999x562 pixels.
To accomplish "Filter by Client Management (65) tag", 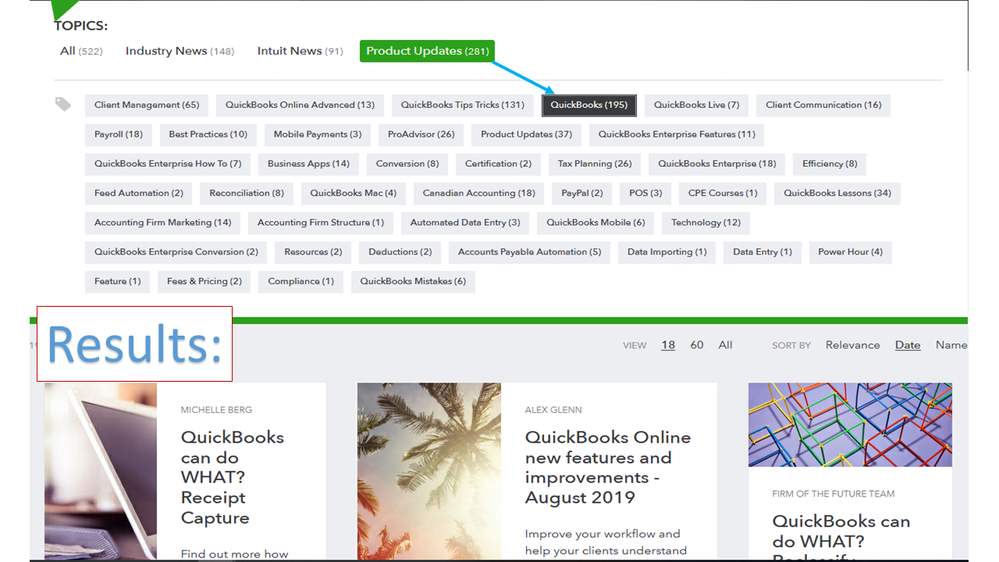I will 147,105.
